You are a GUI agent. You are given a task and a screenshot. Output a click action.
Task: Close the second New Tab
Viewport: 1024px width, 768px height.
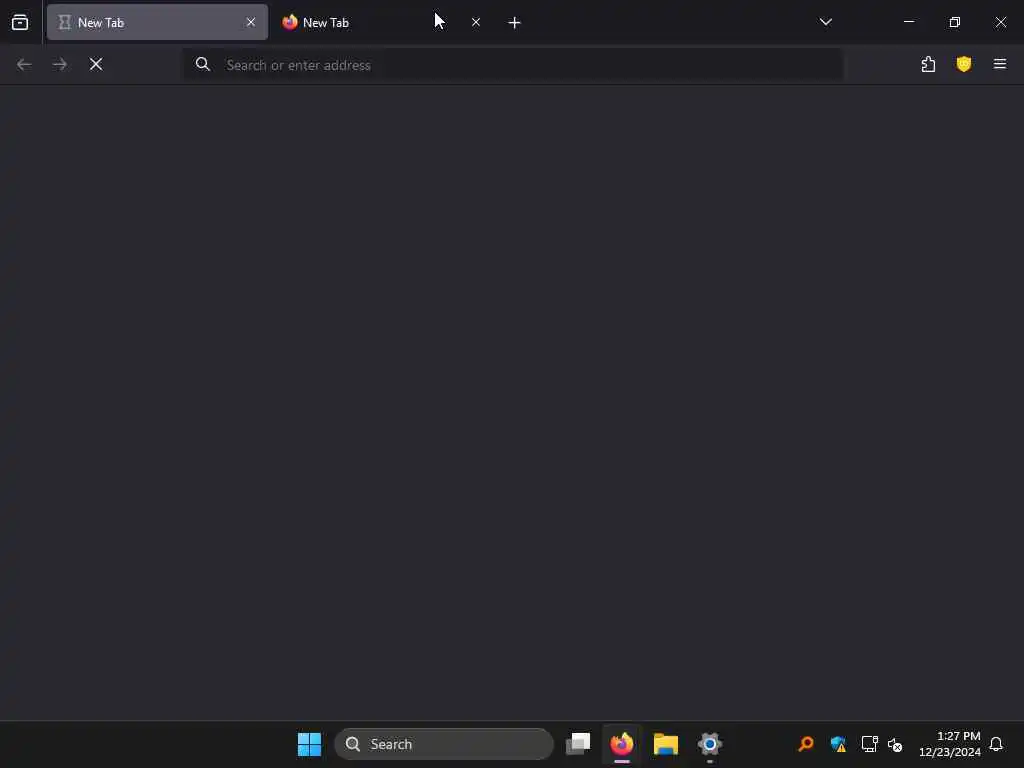click(476, 22)
